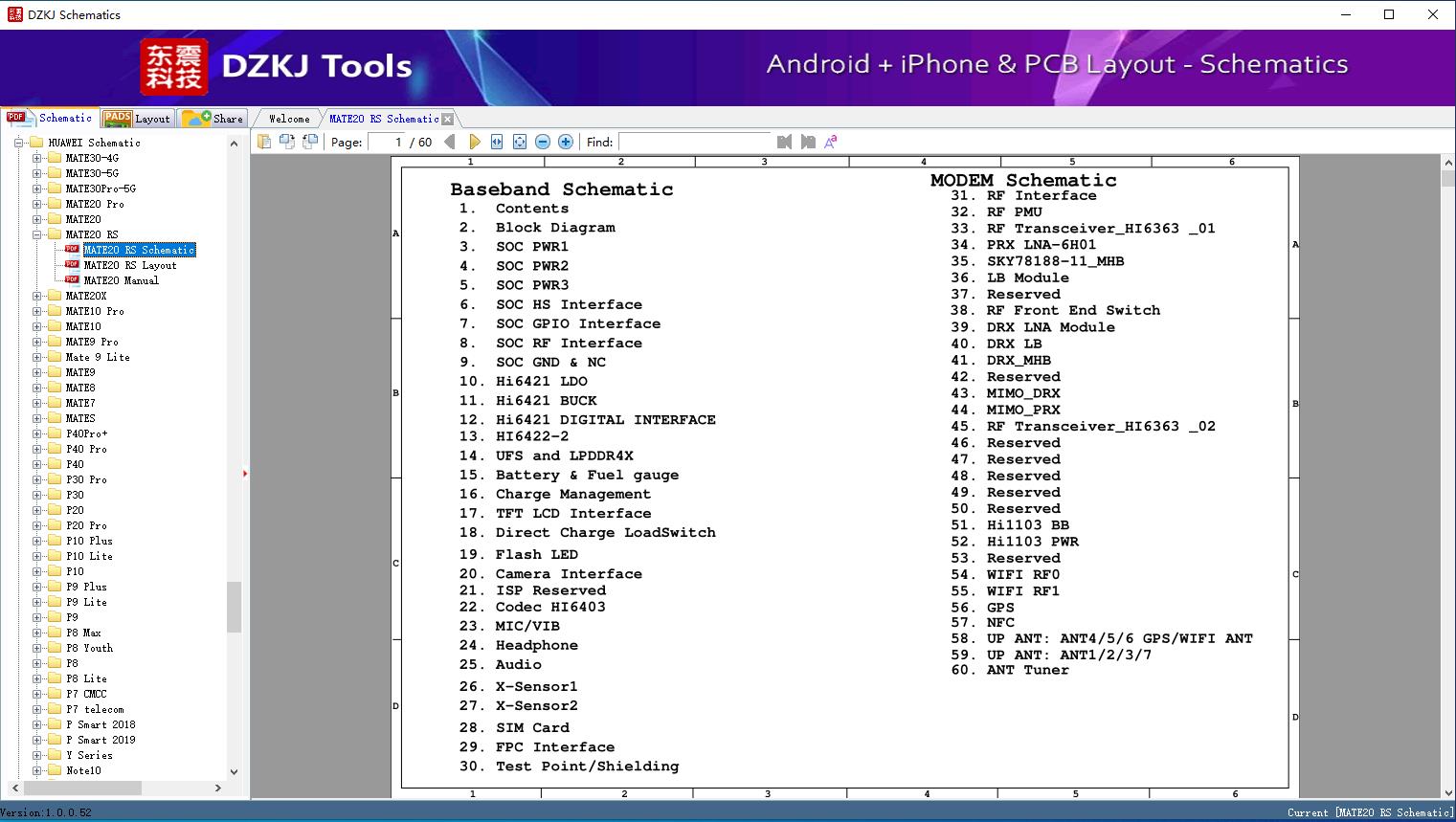Screen dimensions: 1456x822
Task: Expand the MATE30-5G folder
Action: 37,173
